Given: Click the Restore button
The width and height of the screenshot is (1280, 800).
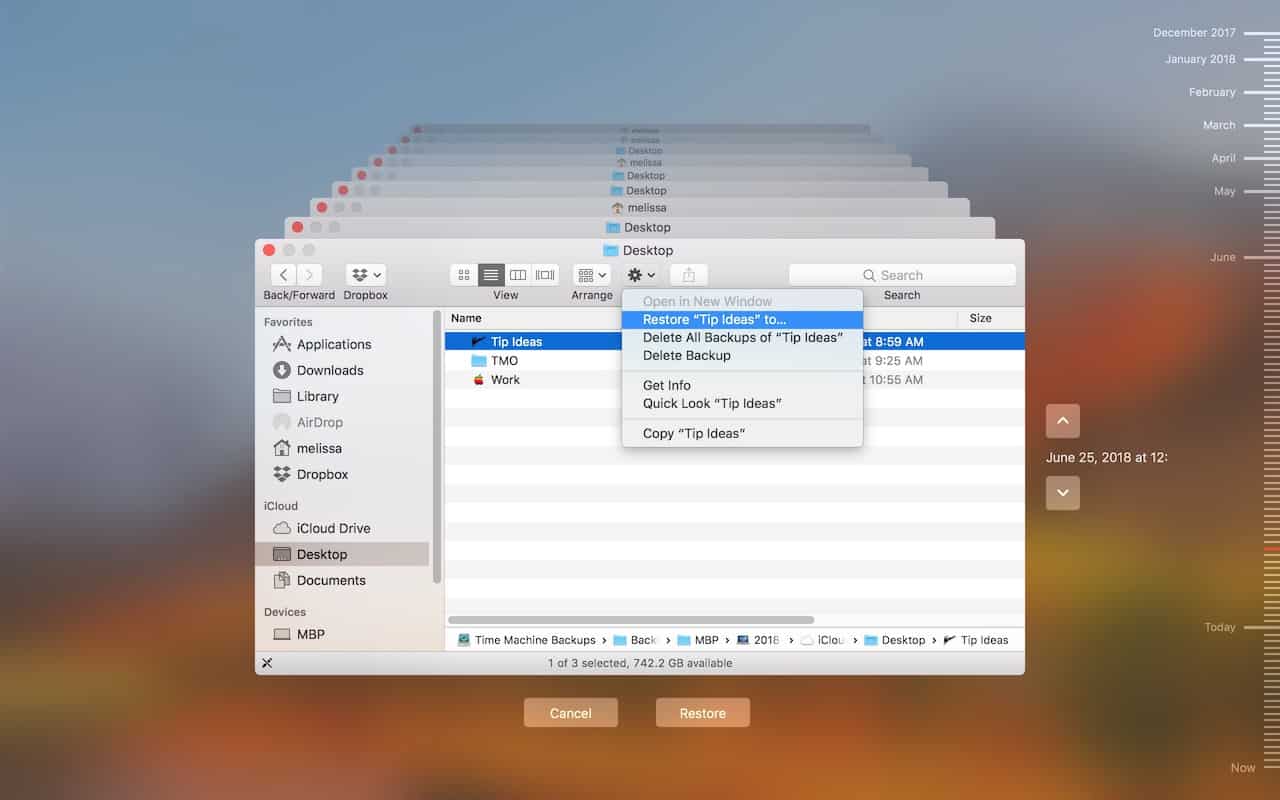Looking at the screenshot, I should (x=702, y=713).
